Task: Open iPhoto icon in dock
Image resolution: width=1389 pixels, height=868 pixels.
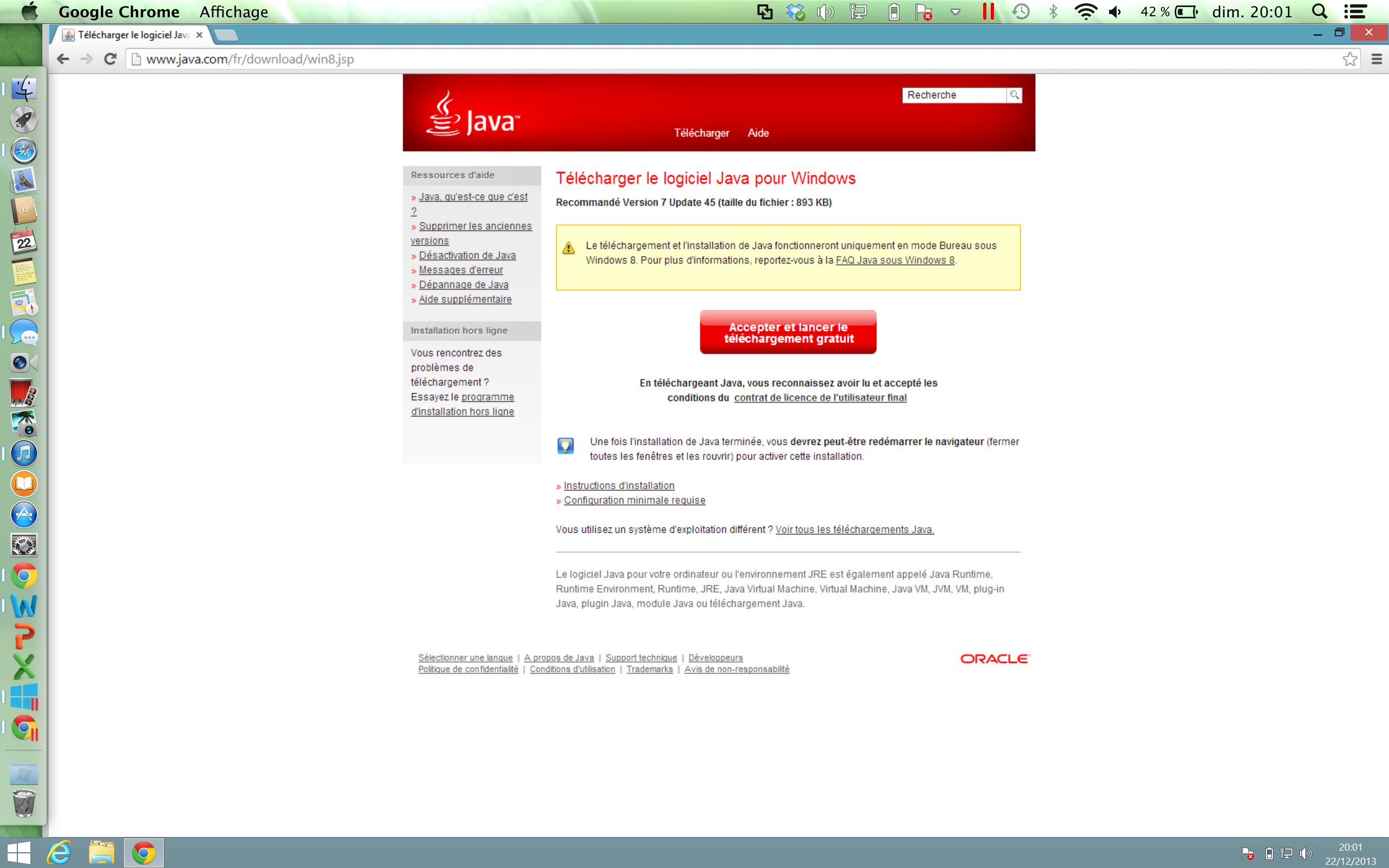Action: coord(23,424)
